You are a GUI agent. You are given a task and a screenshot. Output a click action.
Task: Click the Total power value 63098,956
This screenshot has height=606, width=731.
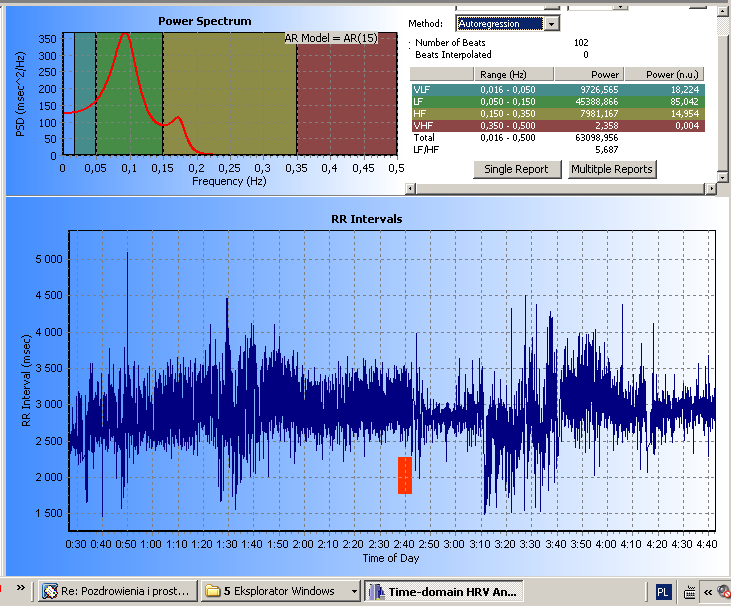coord(597,138)
